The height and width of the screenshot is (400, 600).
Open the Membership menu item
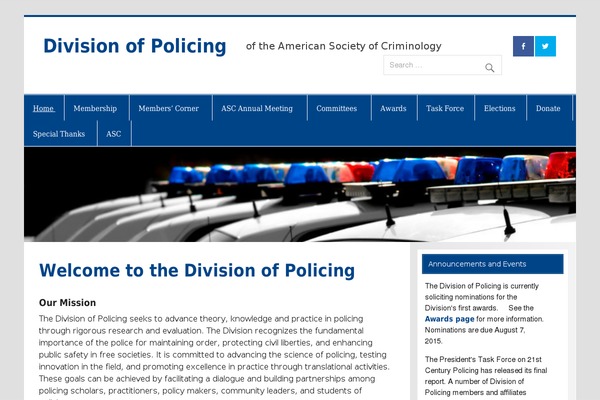(95, 108)
